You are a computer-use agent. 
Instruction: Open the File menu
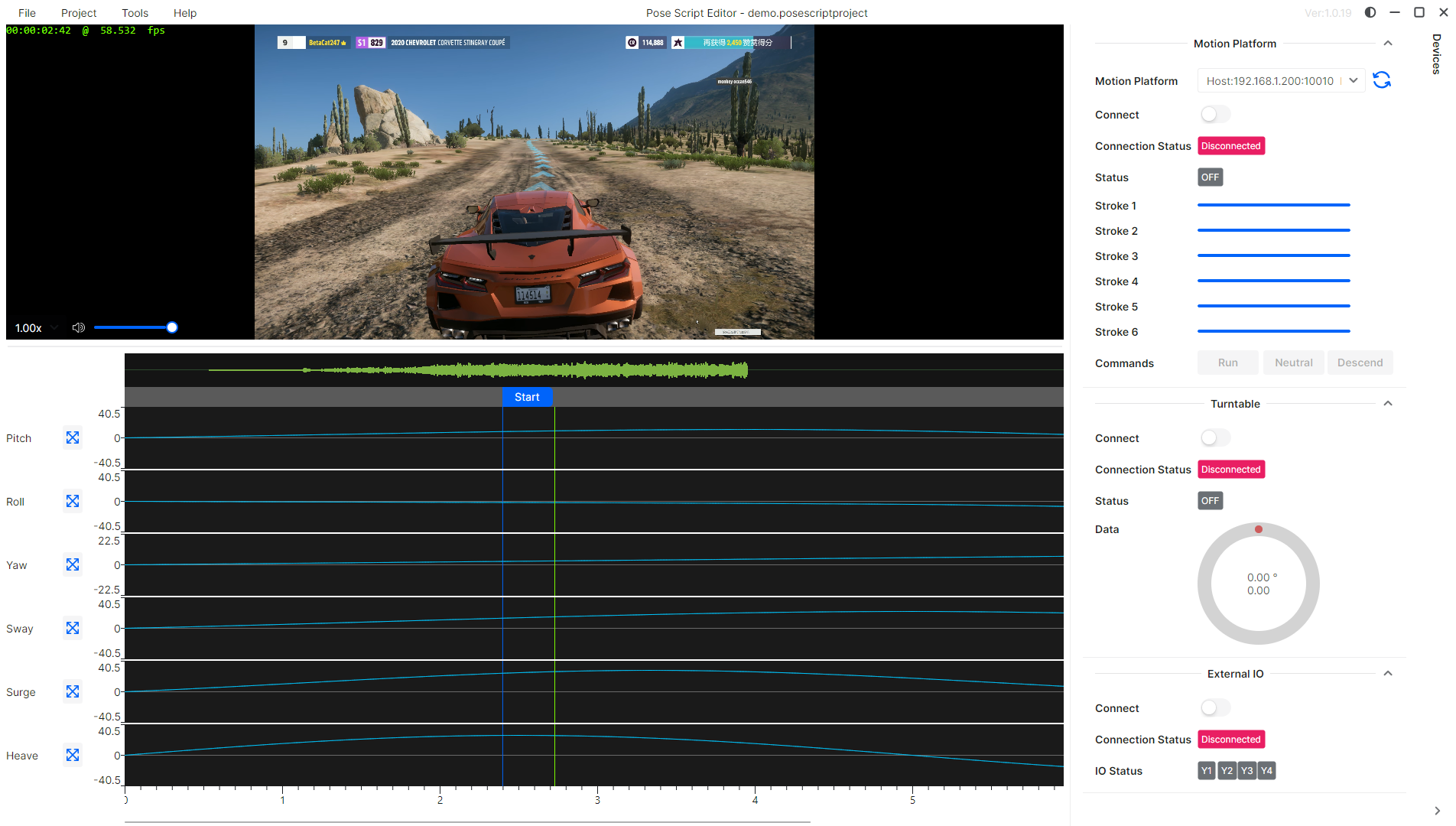pyautogui.click(x=27, y=13)
